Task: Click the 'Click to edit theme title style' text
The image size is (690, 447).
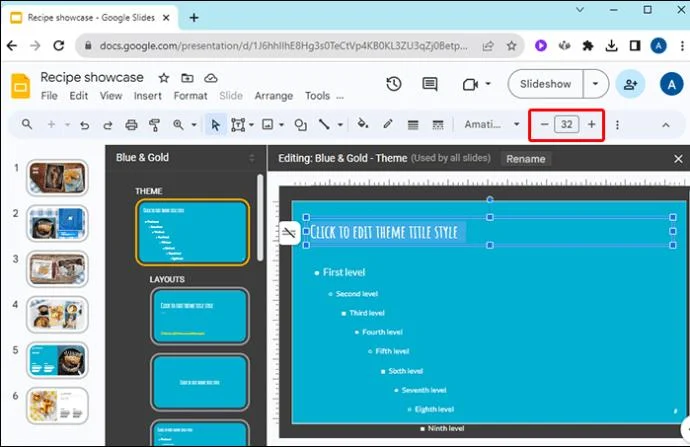Action: click(x=384, y=232)
